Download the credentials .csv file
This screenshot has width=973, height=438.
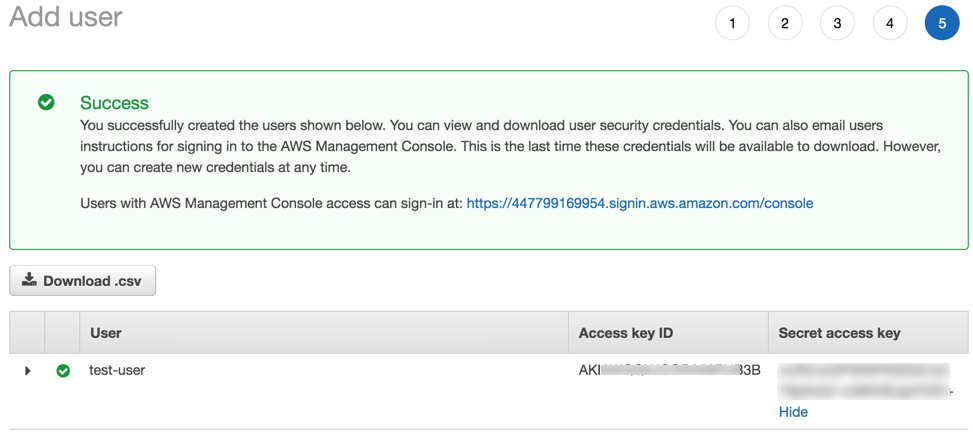pyautogui.click(x=83, y=281)
